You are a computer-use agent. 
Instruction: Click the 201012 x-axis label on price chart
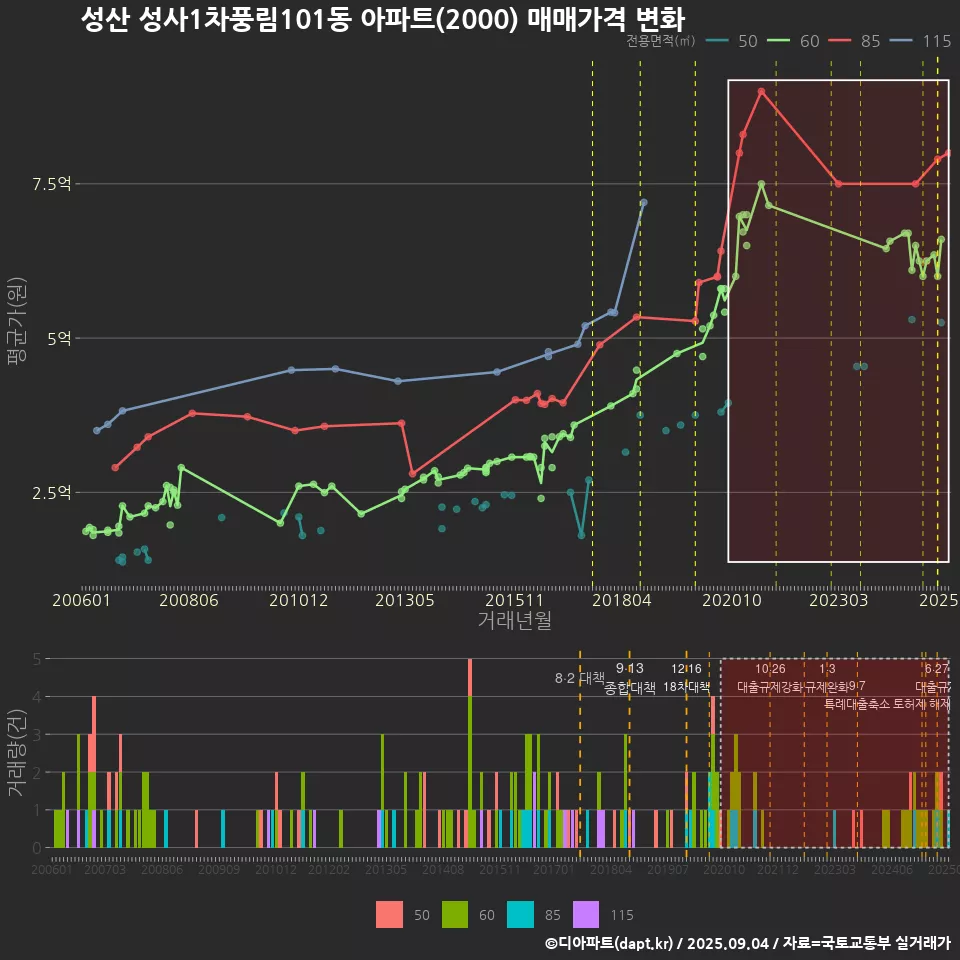[x=299, y=600]
